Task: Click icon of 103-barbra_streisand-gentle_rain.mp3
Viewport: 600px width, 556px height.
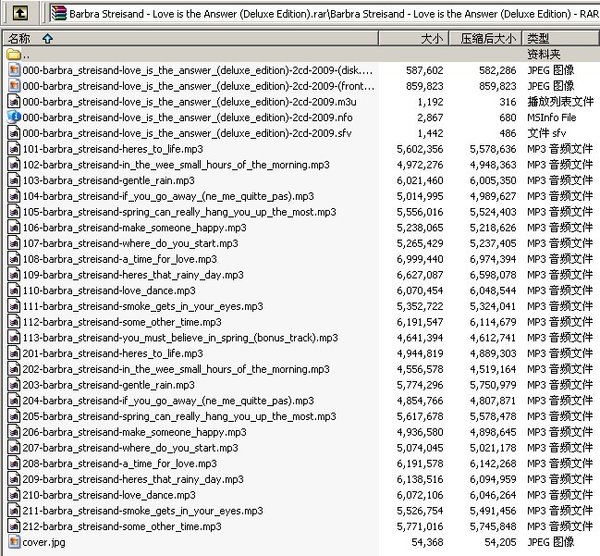Action: [x=14, y=180]
